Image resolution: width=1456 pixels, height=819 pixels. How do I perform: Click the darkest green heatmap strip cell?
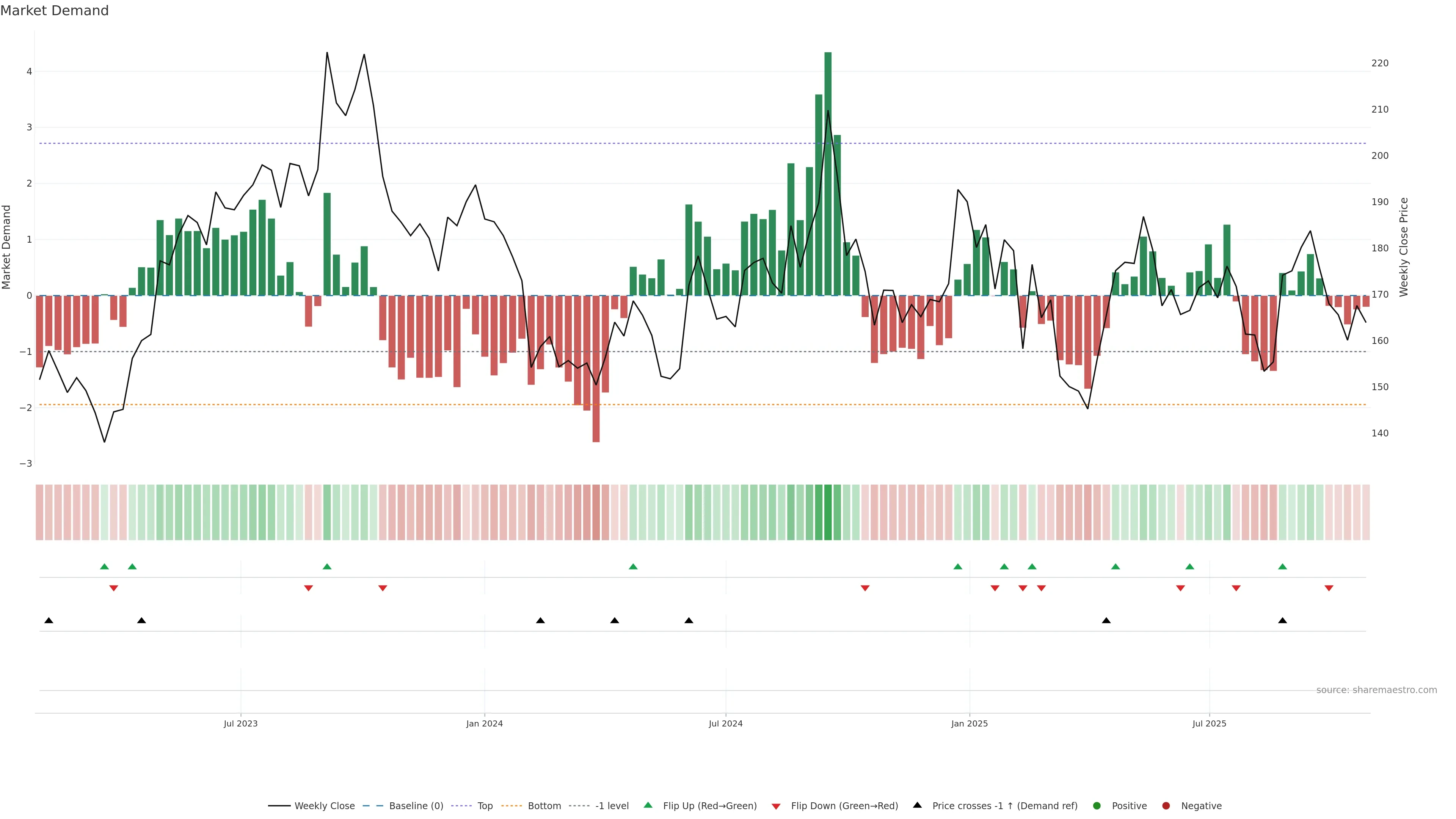pos(828,512)
